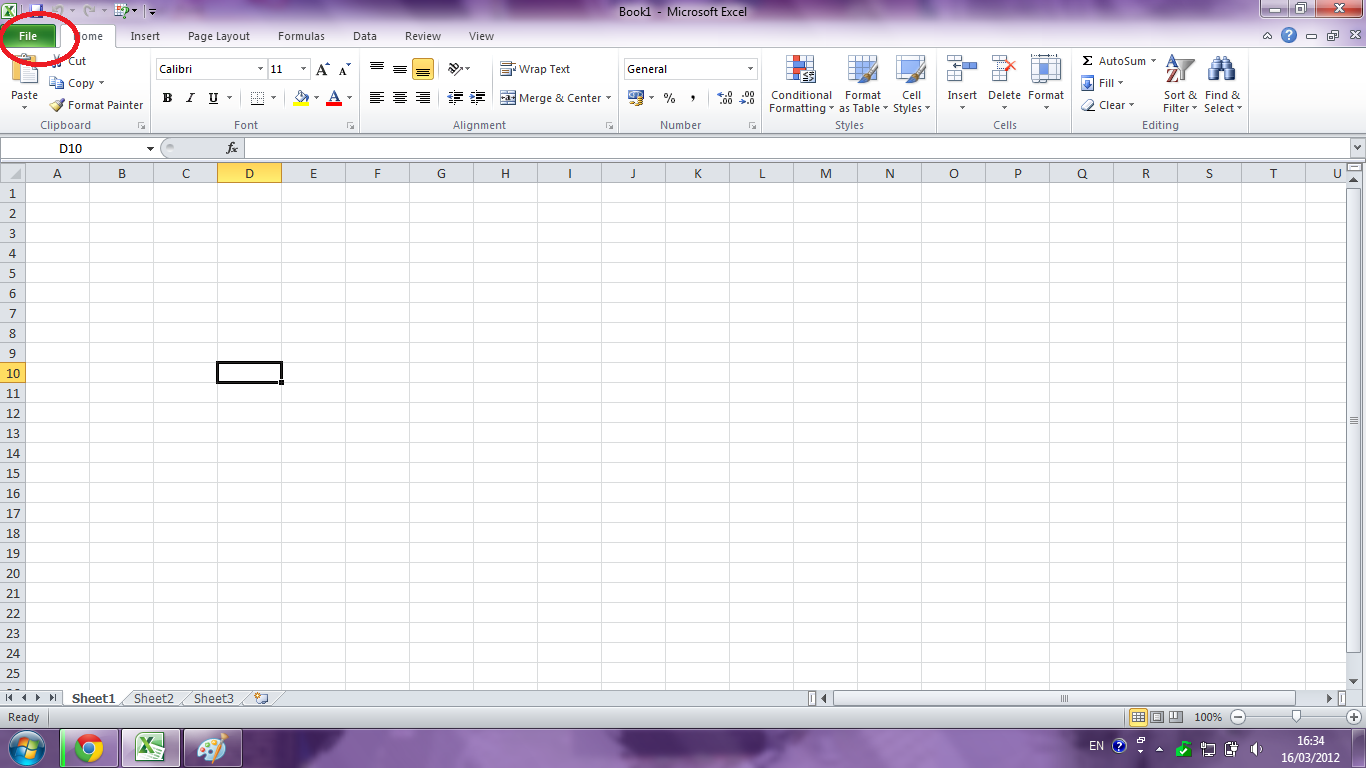This screenshot has height=768, width=1366.
Task: Align text to the right
Action: point(423,98)
